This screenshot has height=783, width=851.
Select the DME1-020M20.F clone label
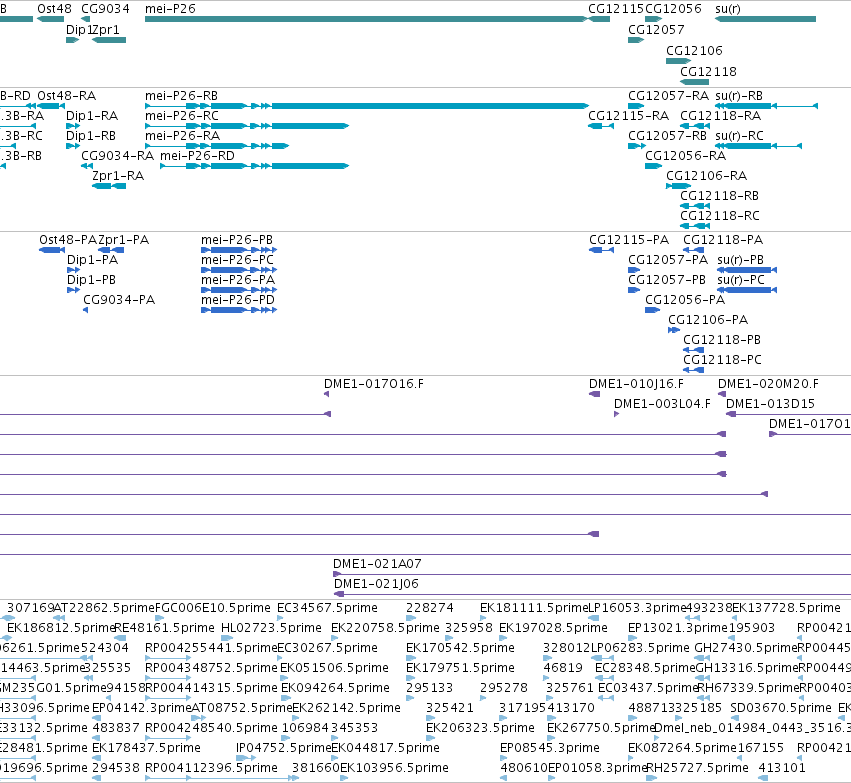coord(769,384)
